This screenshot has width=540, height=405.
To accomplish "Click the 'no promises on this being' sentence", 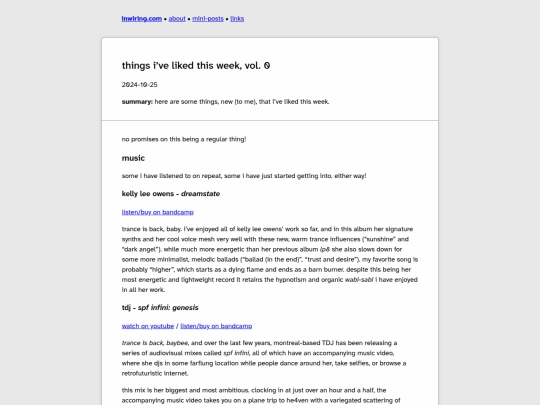I will (184, 139).
